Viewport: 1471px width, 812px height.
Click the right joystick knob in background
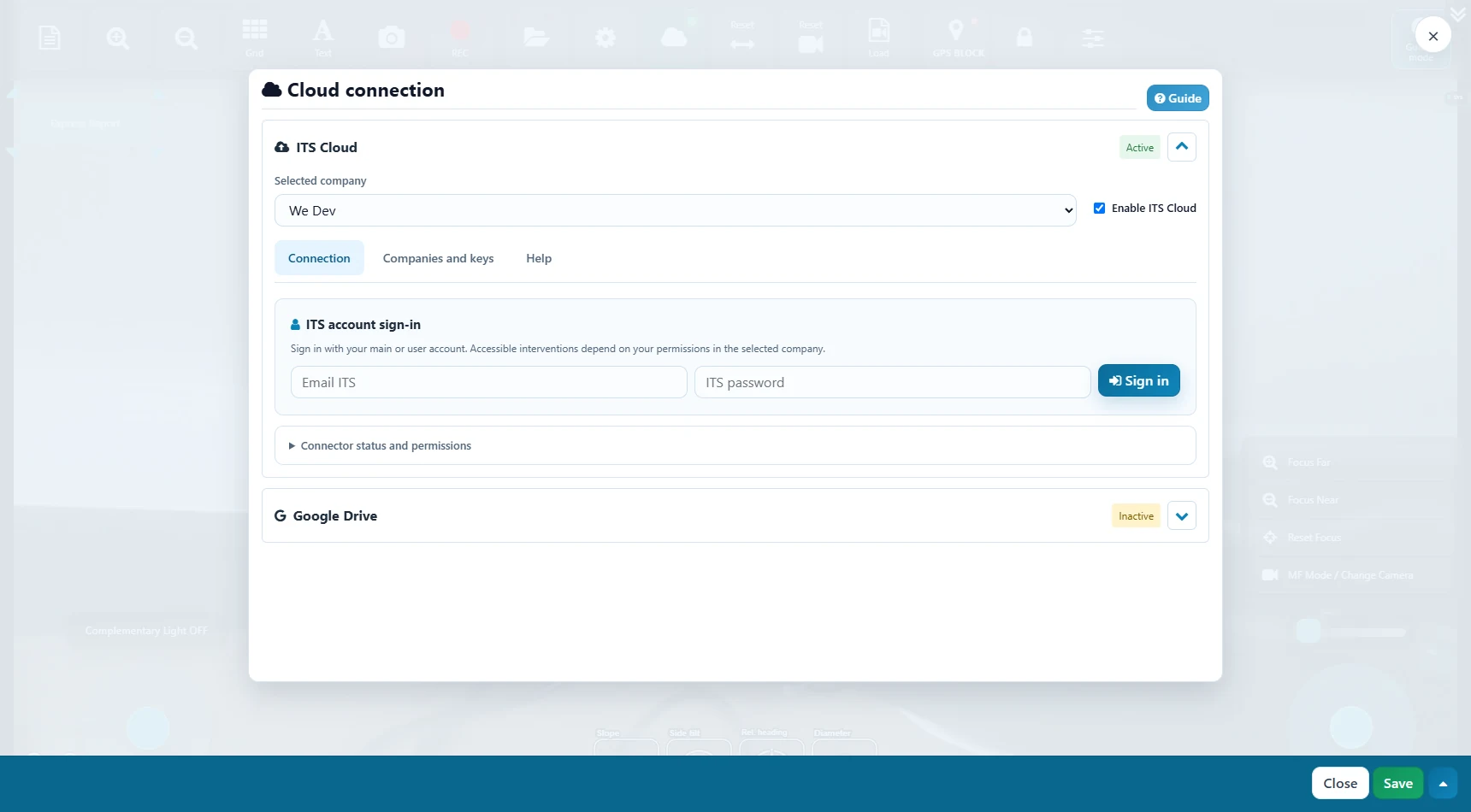click(1351, 727)
